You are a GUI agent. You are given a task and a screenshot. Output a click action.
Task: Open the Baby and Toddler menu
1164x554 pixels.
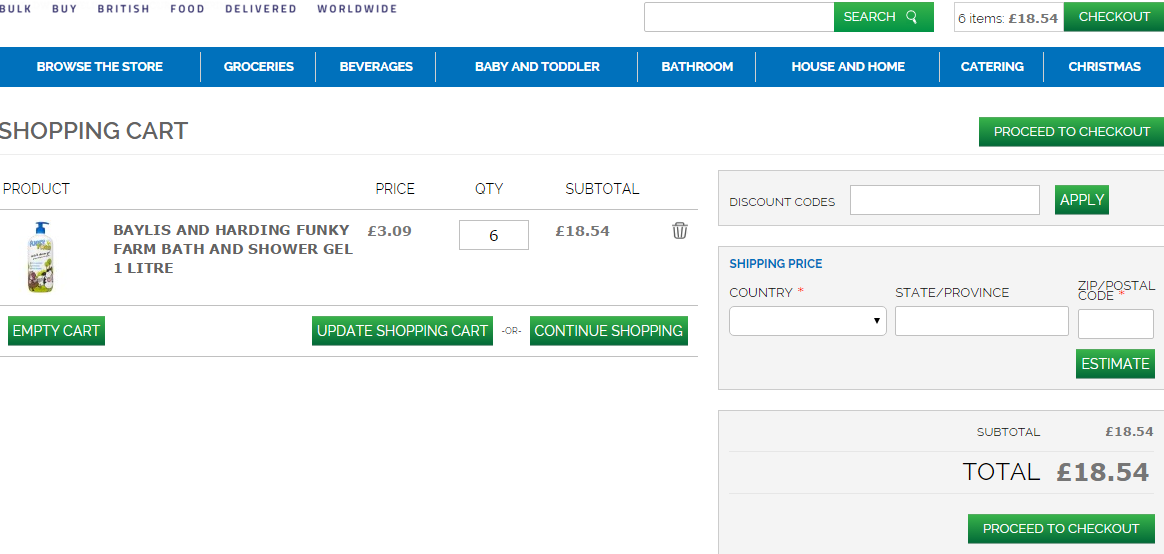(x=537, y=67)
